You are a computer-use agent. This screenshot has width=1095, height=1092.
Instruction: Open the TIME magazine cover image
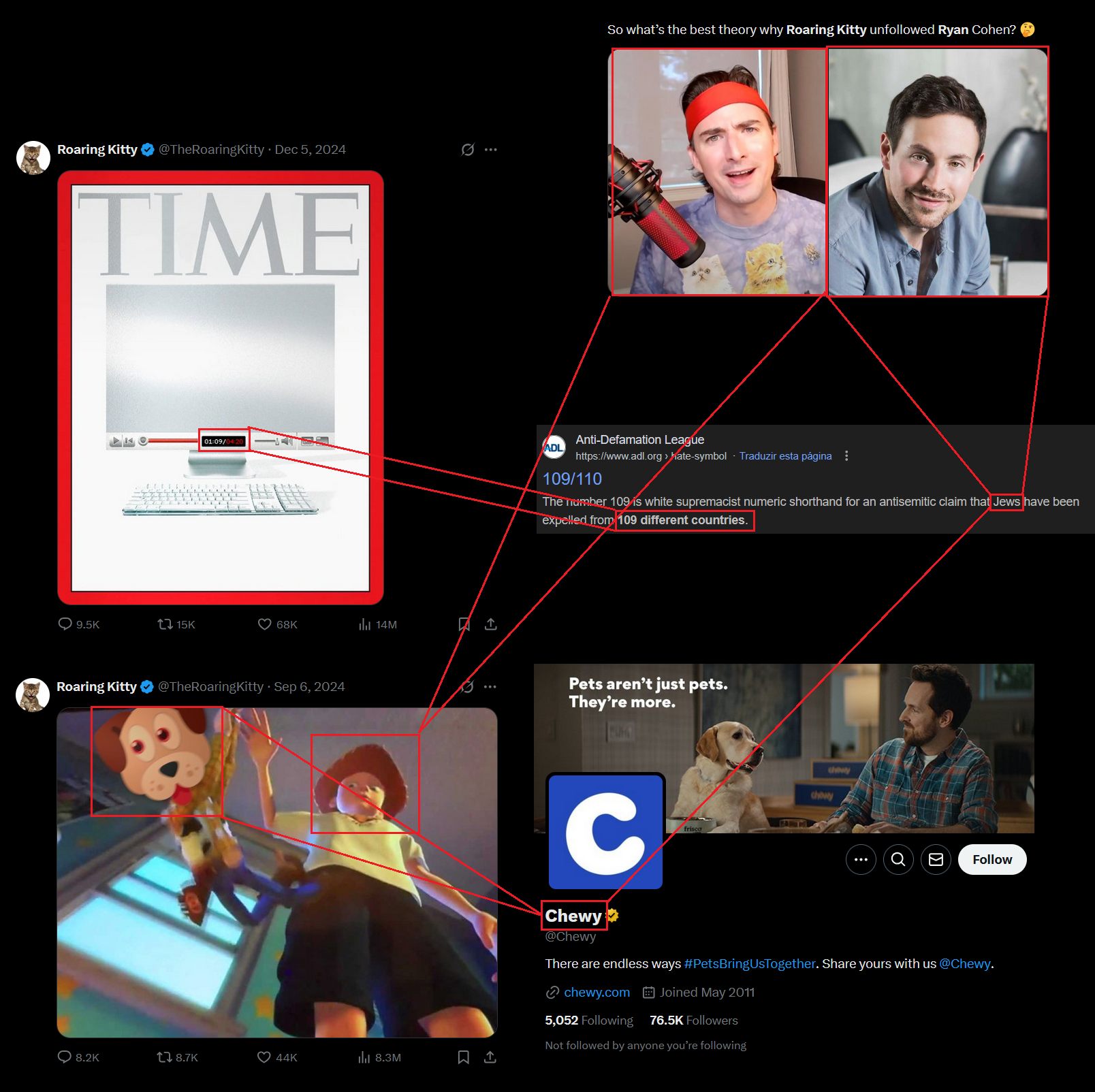pyautogui.click(x=221, y=387)
